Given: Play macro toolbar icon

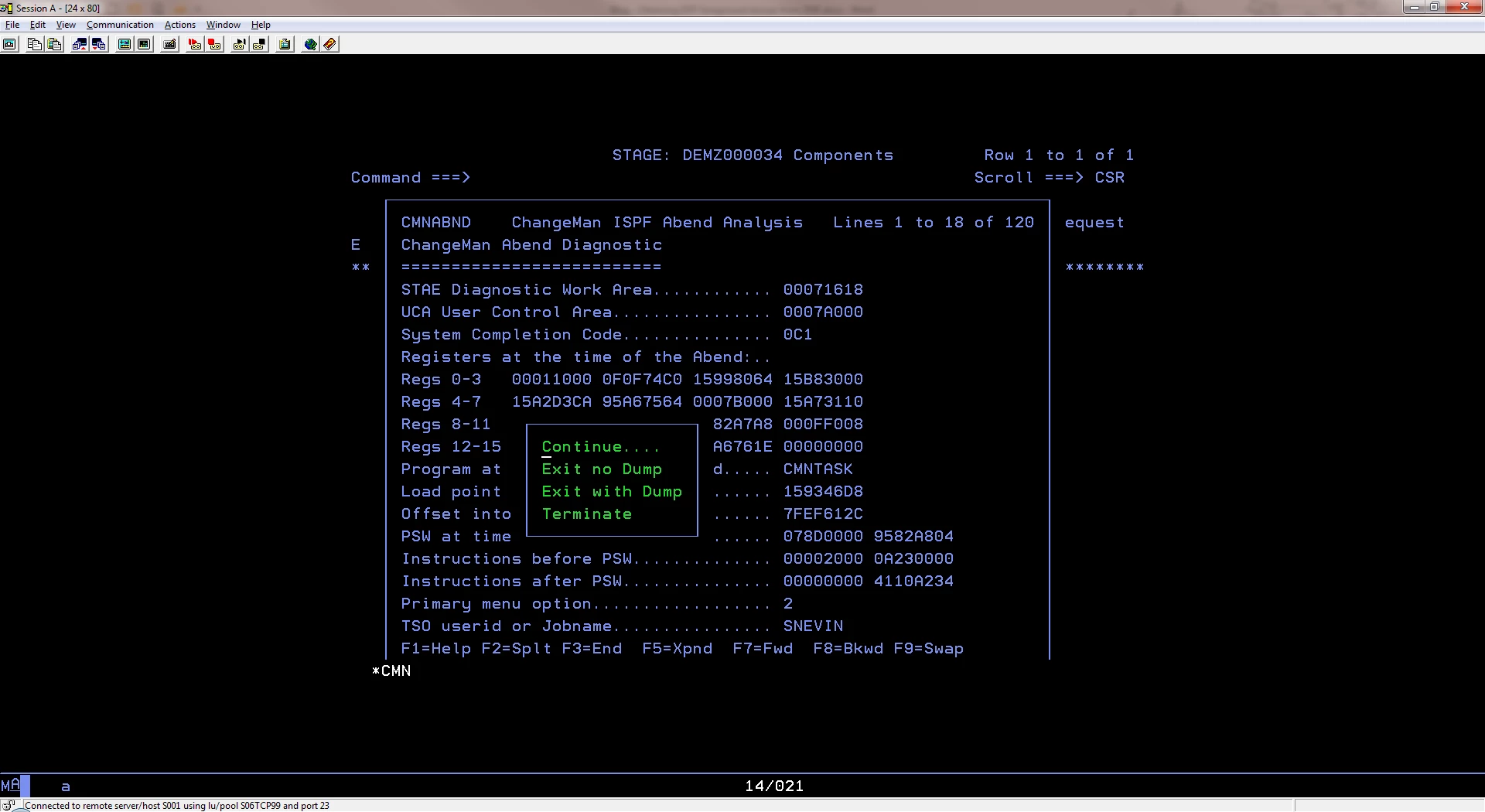Looking at the screenshot, I should tap(239, 44).
